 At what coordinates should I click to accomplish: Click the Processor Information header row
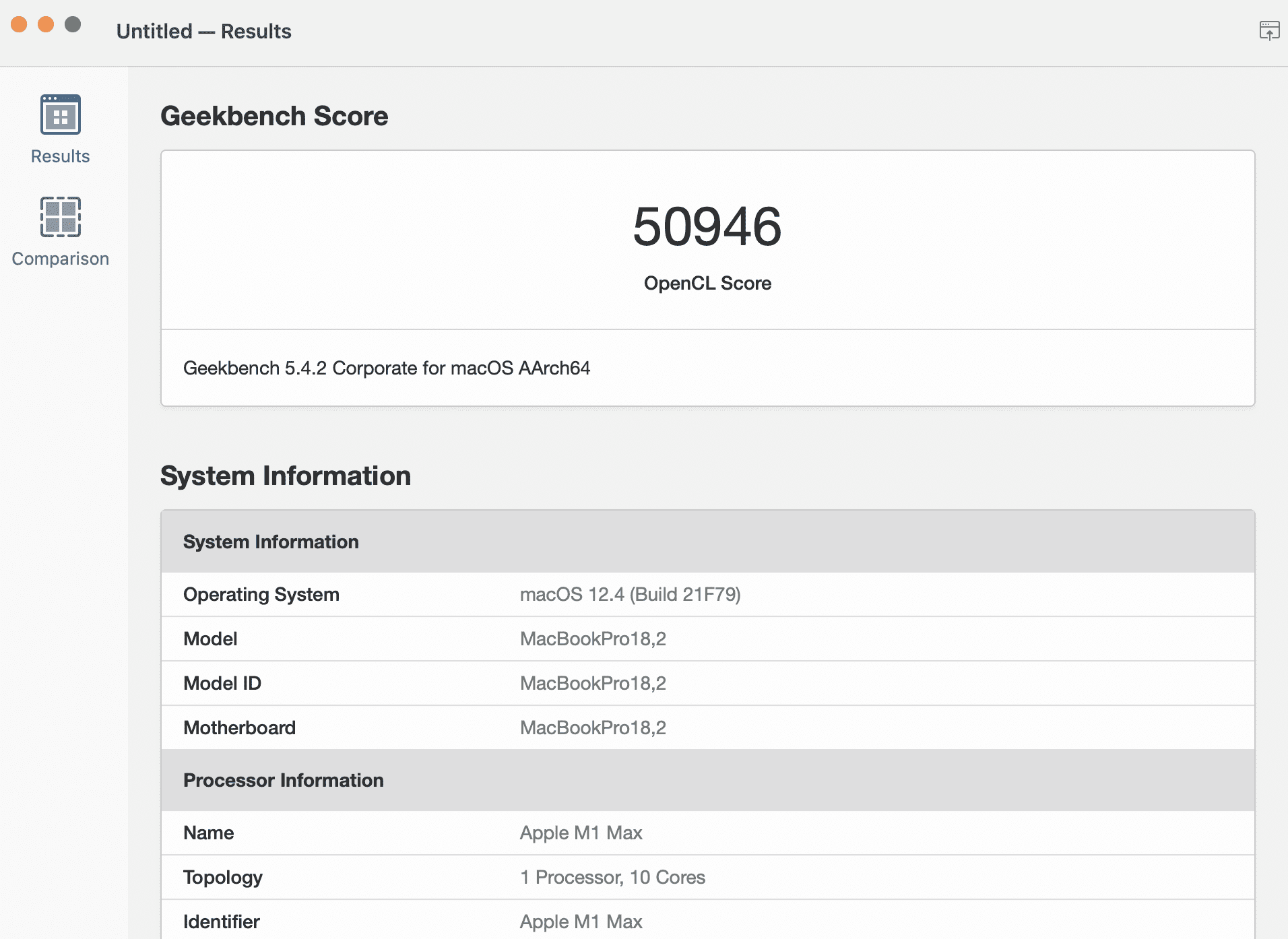pos(707,780)
